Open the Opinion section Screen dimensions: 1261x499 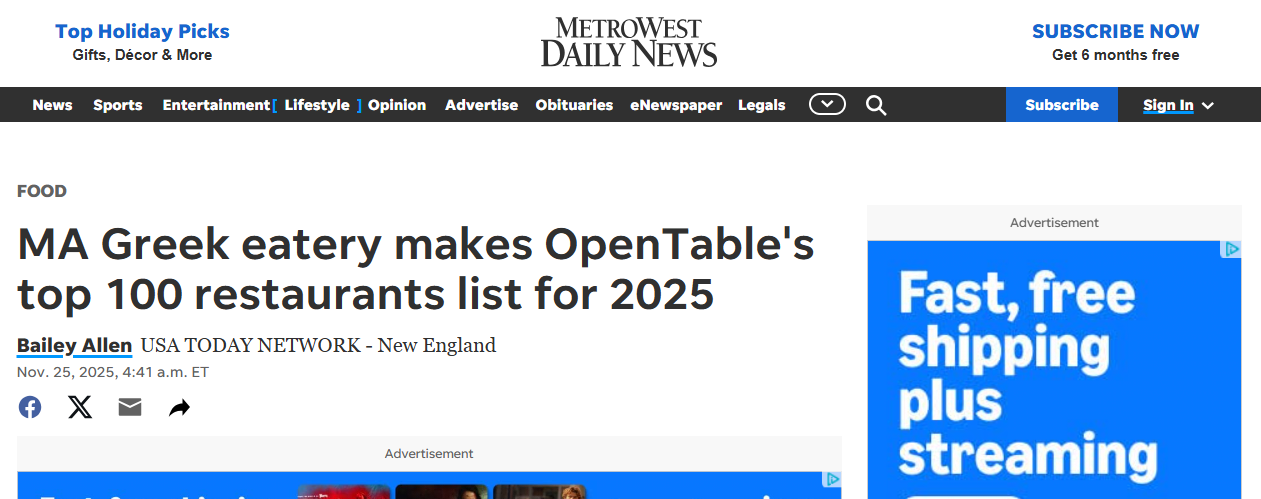click(x=397, y=105)
